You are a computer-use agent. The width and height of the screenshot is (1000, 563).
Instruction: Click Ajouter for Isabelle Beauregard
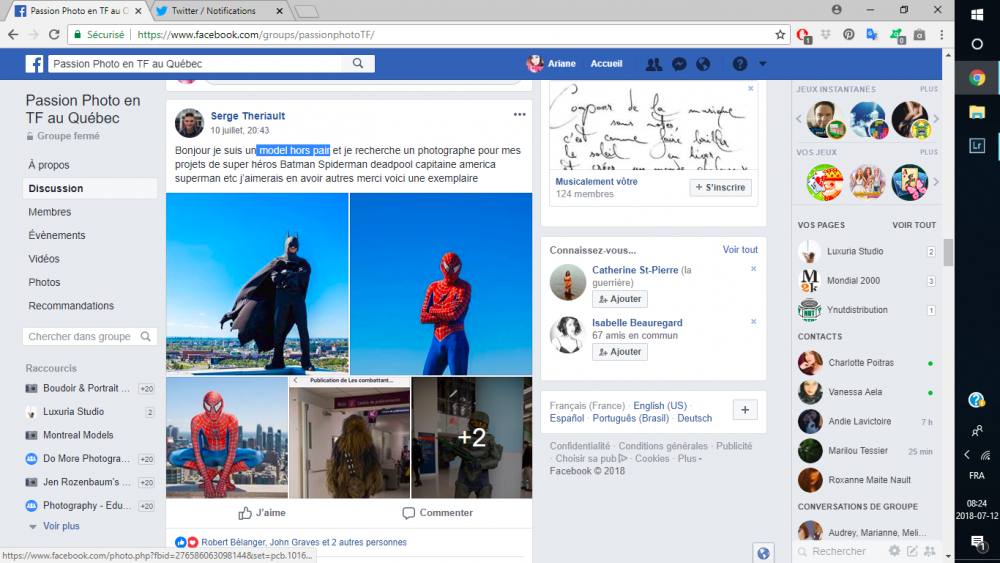click(x=619, y=352)
